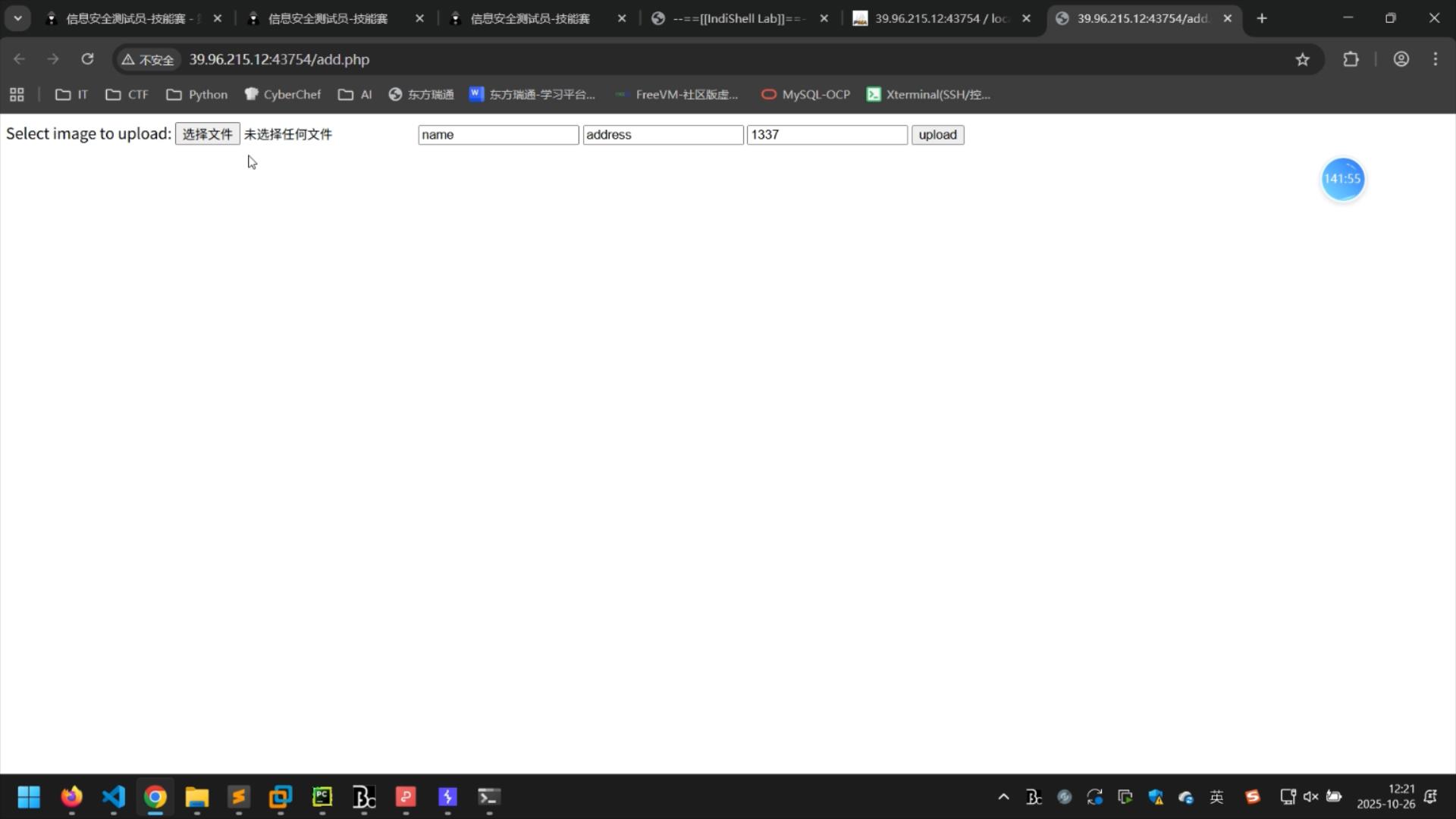Switch to the IndiShell Lab tab
1456x819 pixels.
tap(738, 18)
